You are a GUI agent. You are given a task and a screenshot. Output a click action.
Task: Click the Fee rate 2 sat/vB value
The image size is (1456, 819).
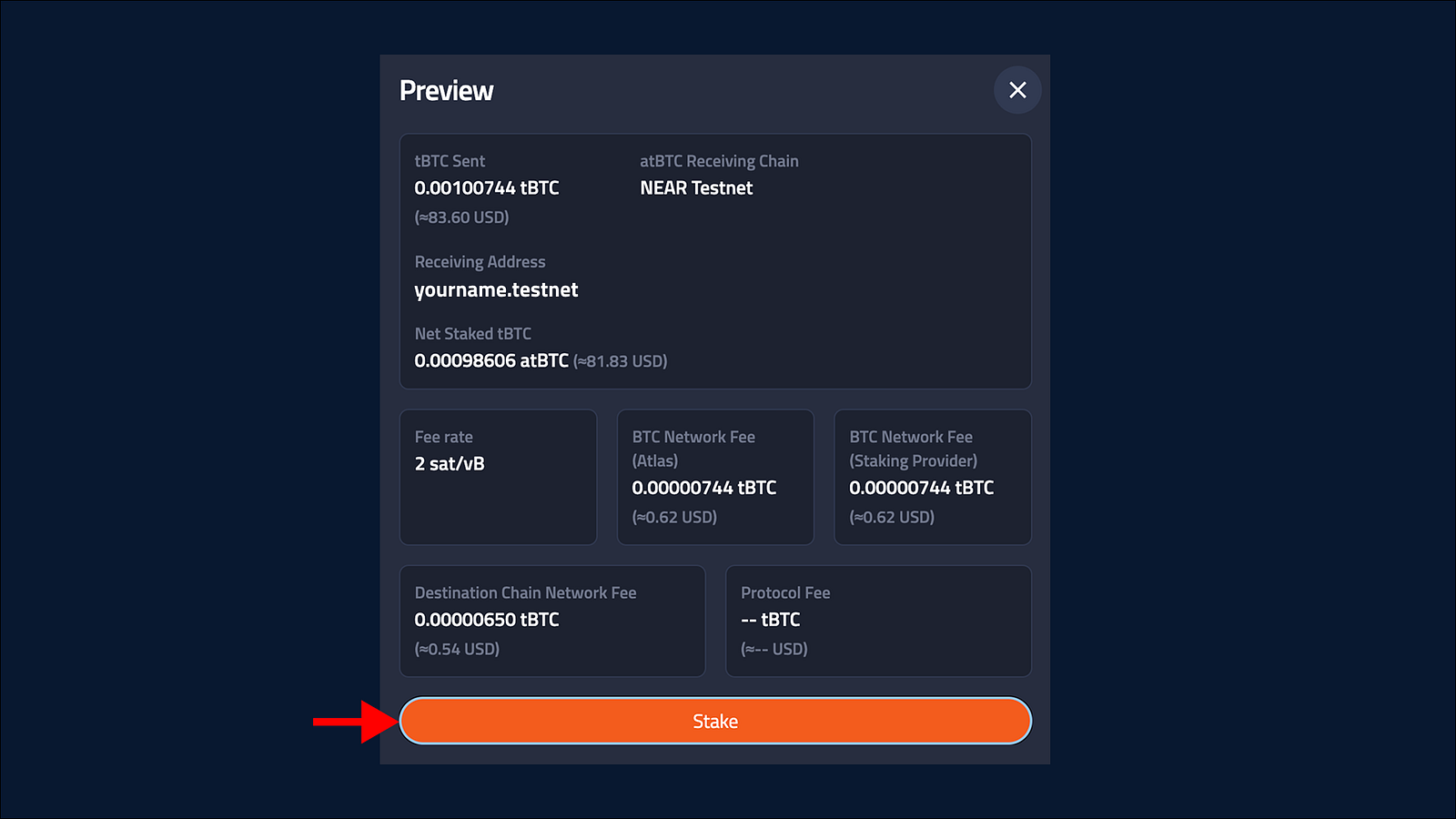(x=450, y=464)
